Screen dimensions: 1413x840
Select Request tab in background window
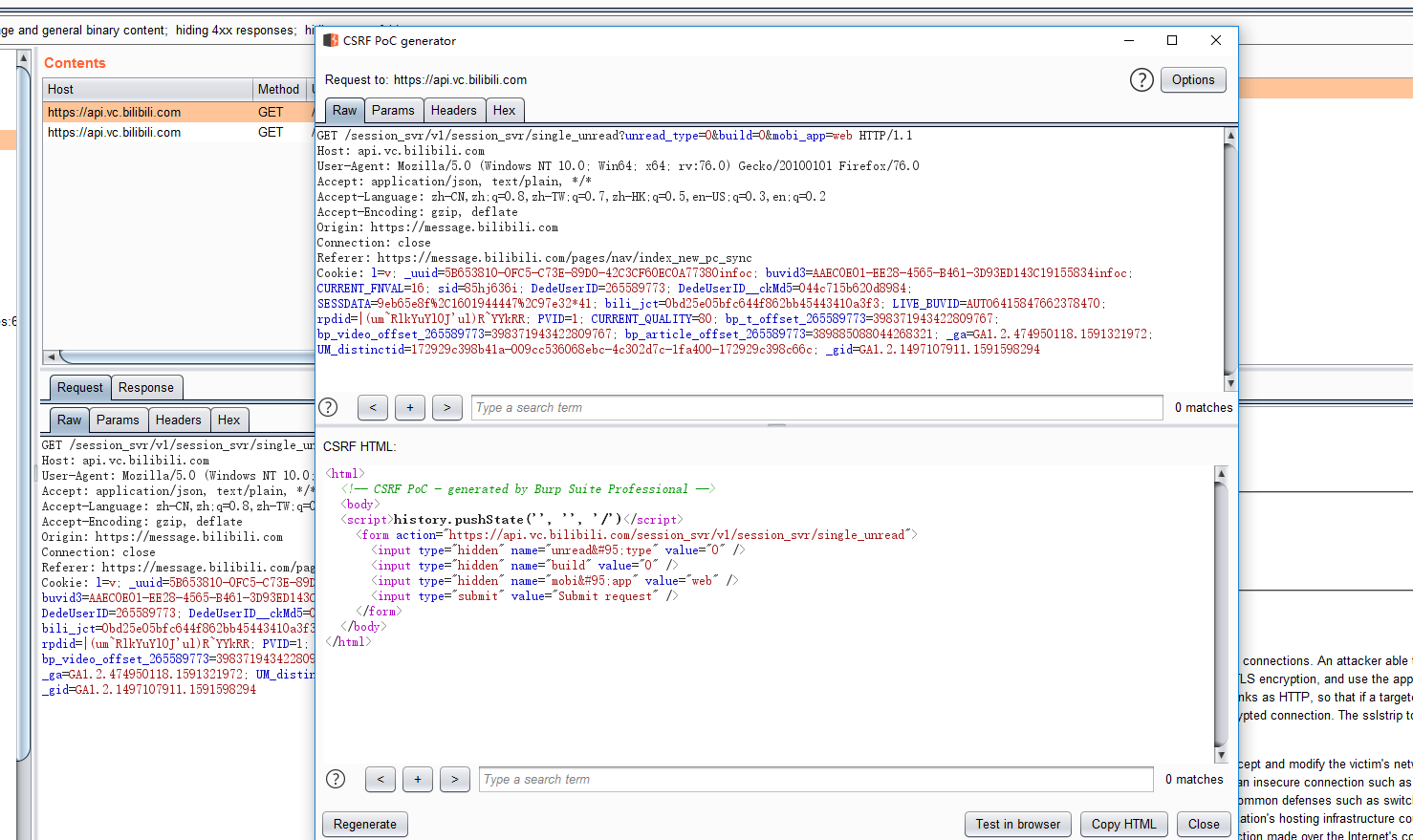79,388
